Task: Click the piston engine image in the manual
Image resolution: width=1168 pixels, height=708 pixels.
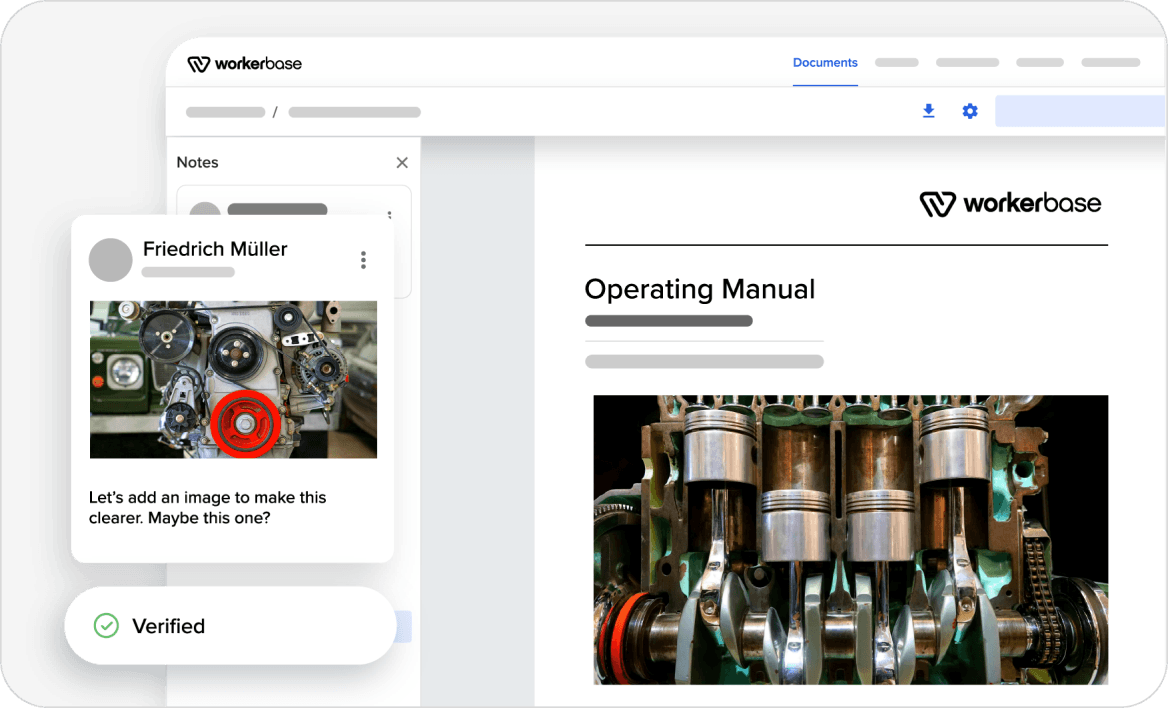Action: pyautogui.click(x=850, y=539)
